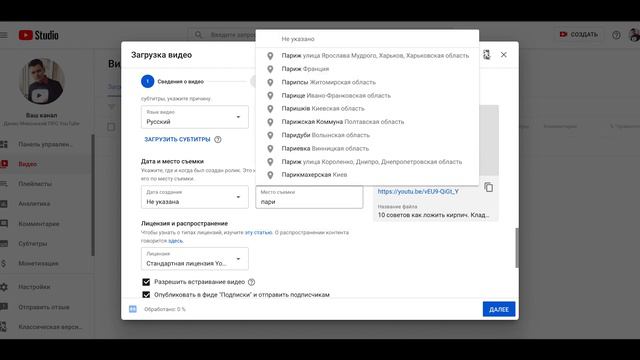
Task: Click the СОЗДАТЬ button in header
Action: (x=579, y=35)
